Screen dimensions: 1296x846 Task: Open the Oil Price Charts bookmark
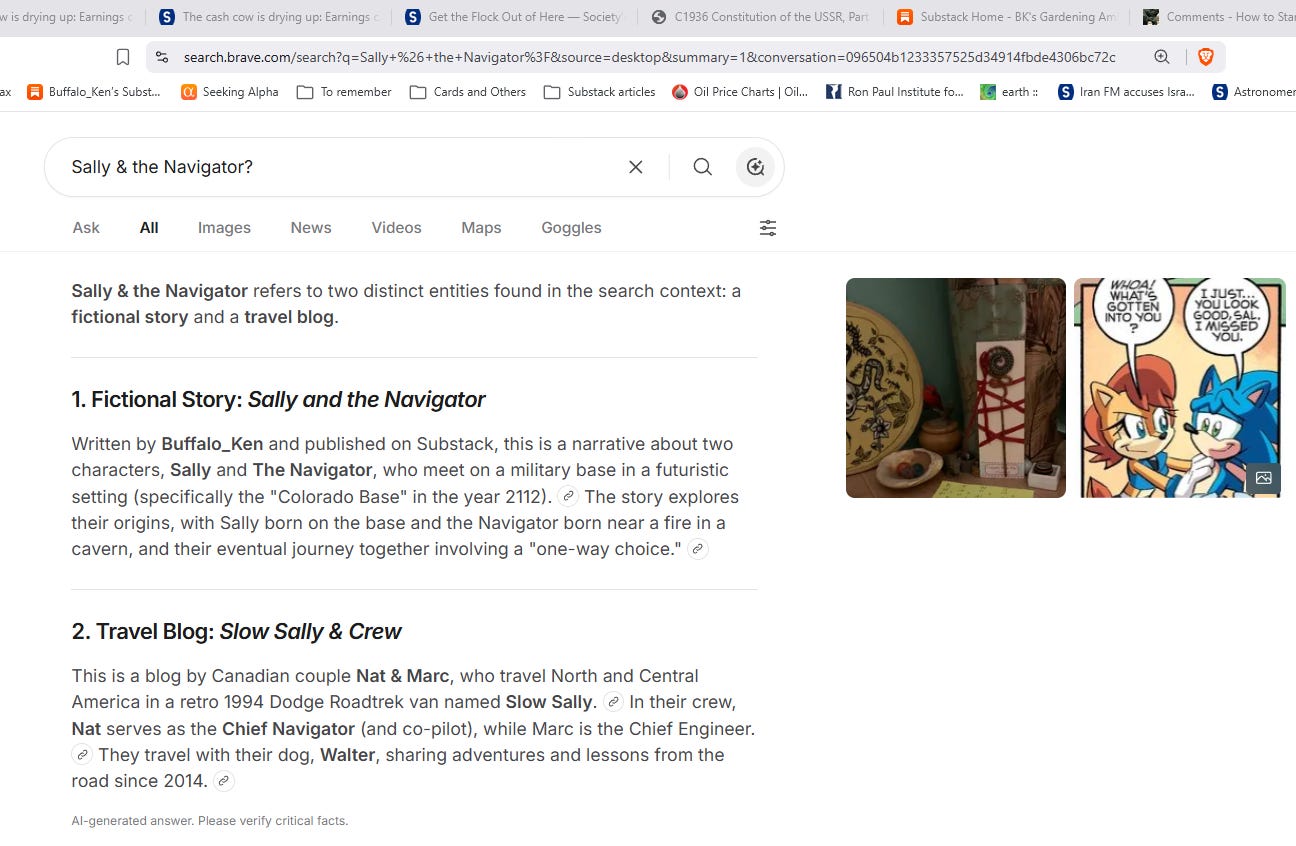[x=740, y=92]
